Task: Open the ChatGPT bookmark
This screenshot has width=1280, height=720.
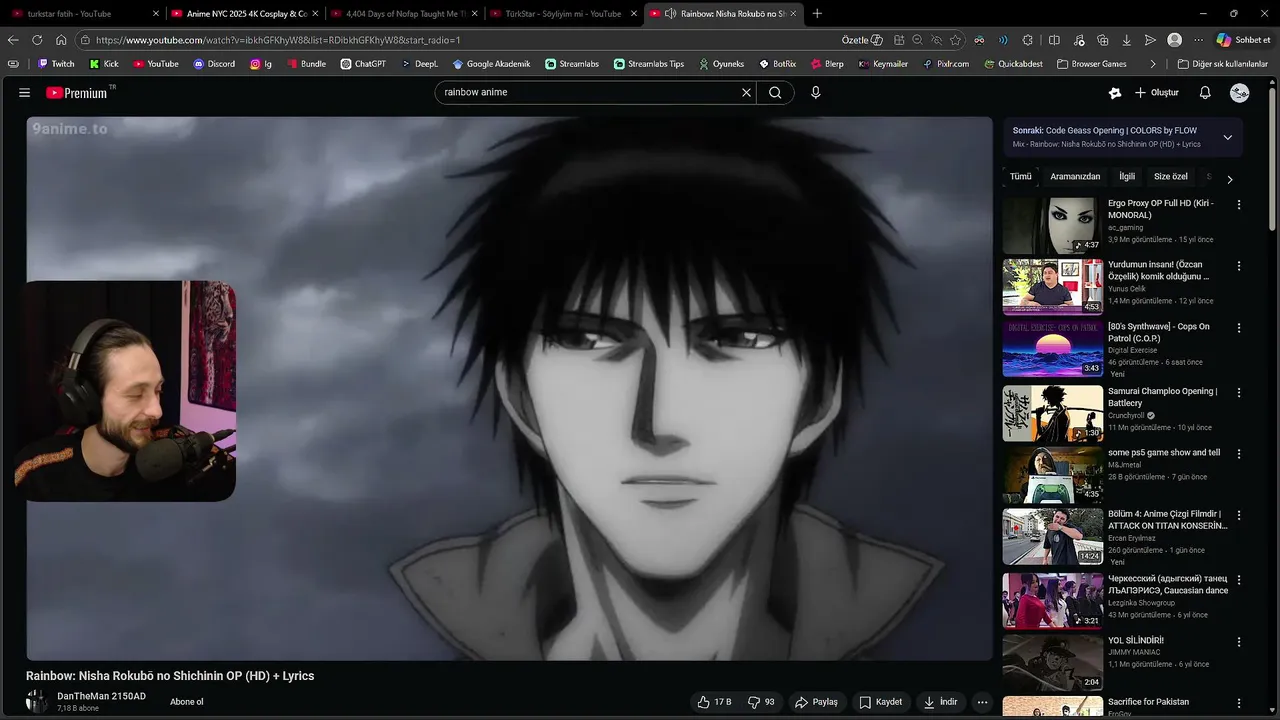Action: (x=363, y=64)
